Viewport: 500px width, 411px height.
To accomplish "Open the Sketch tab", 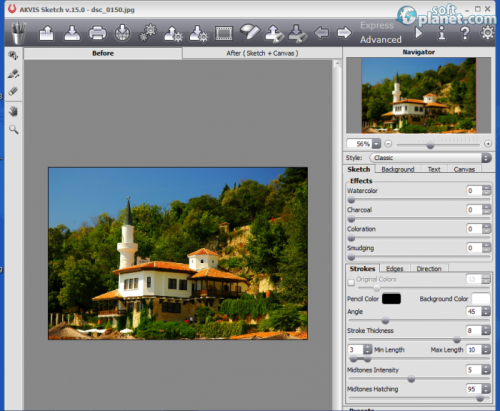I will pos(359,169).
